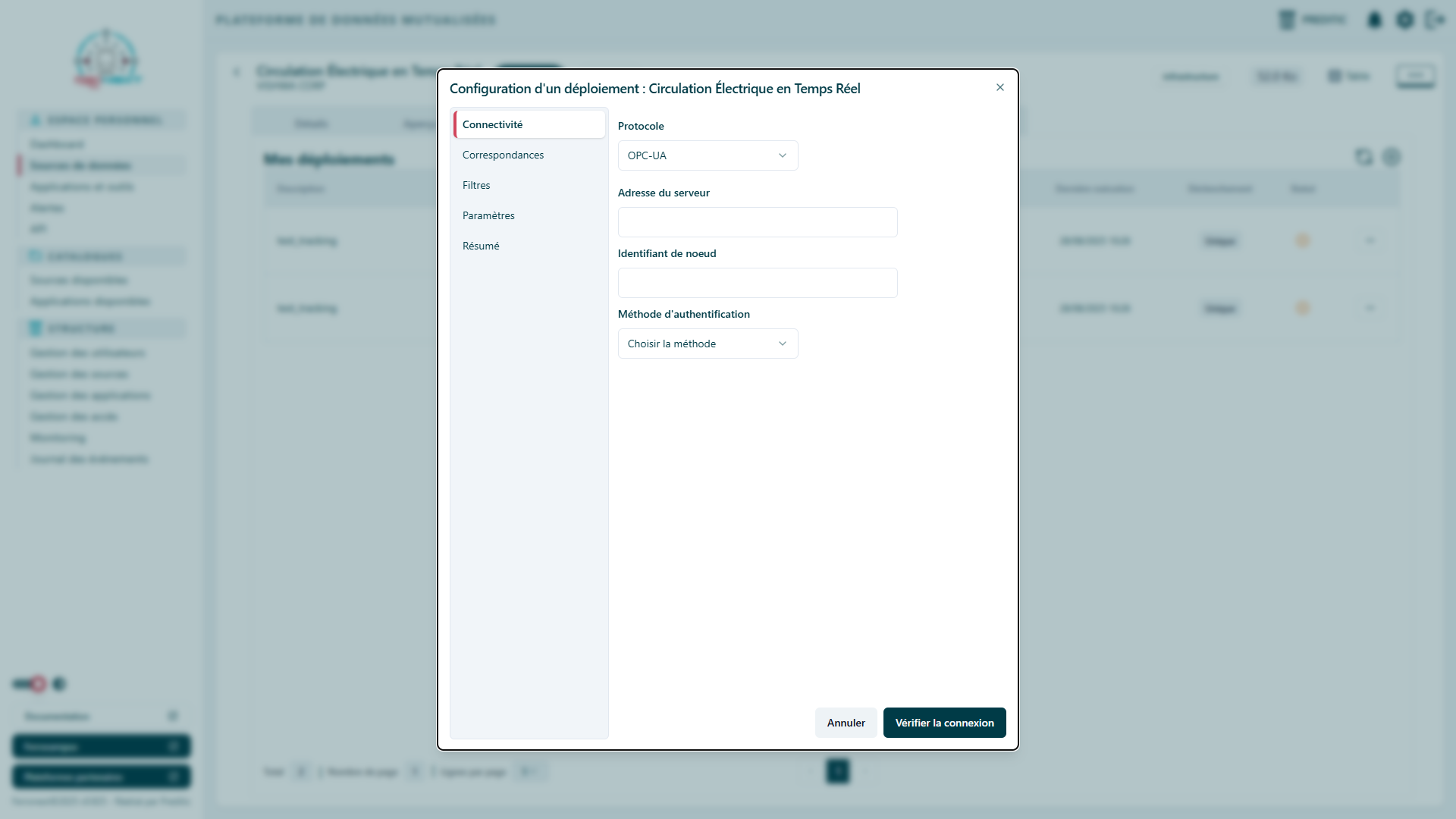This screenshot has height=819, width=1456.
Task: Click the Méthode d'authentification label
Action: (683, 314)
